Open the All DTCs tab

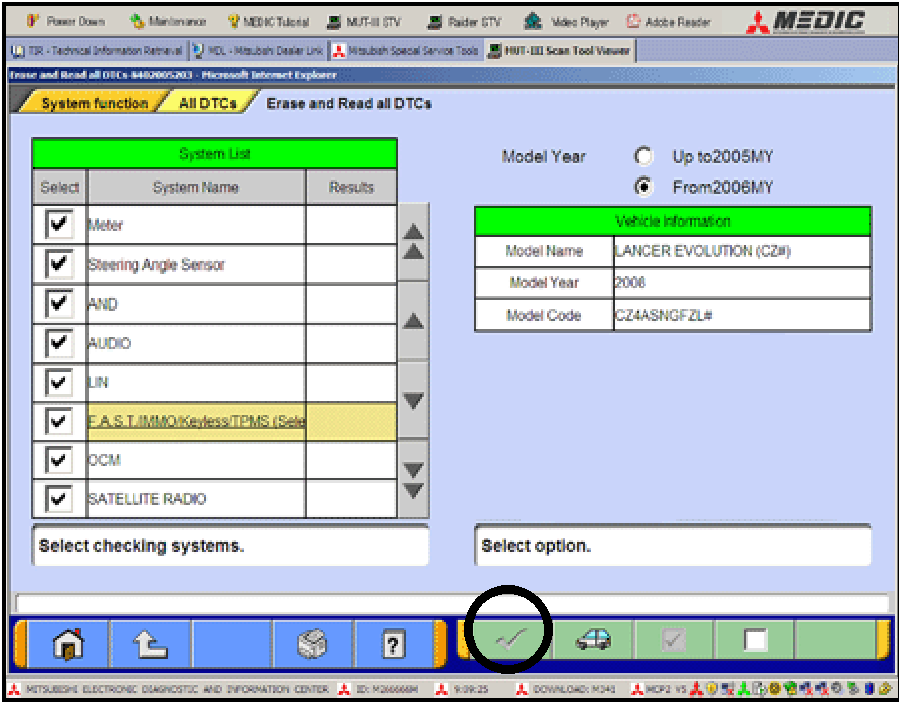click(207, 103)
